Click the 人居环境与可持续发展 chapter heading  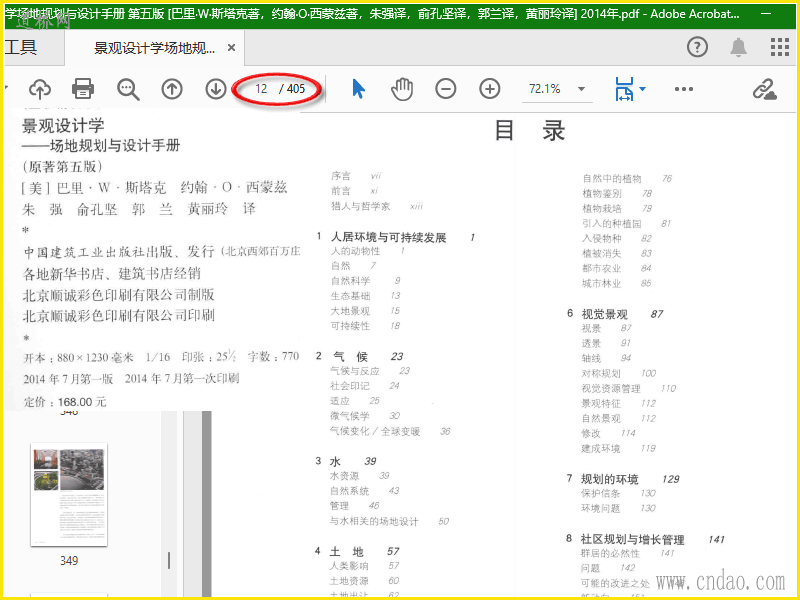pos(388,237)
